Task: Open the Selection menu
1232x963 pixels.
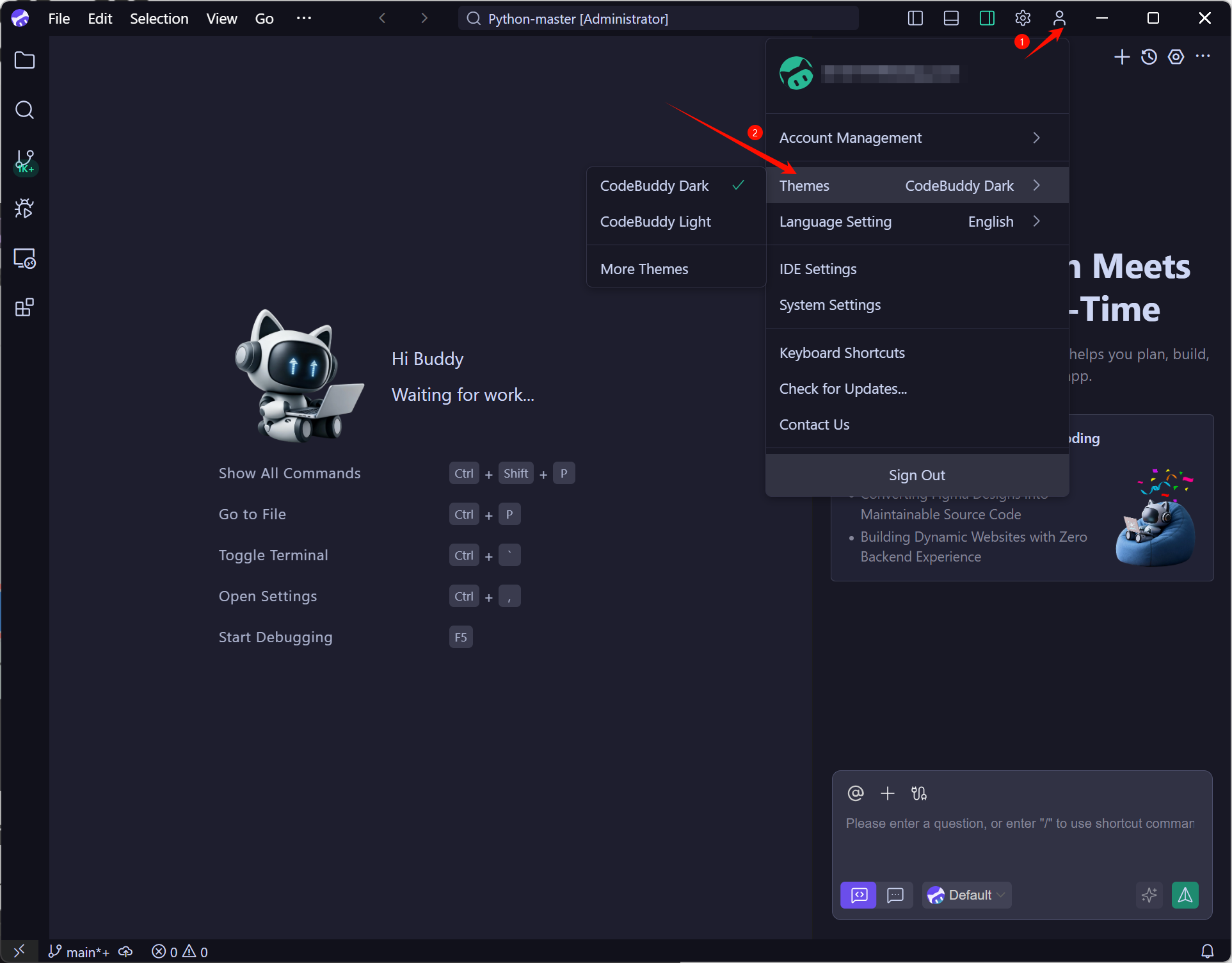Action: click(159, 19)
